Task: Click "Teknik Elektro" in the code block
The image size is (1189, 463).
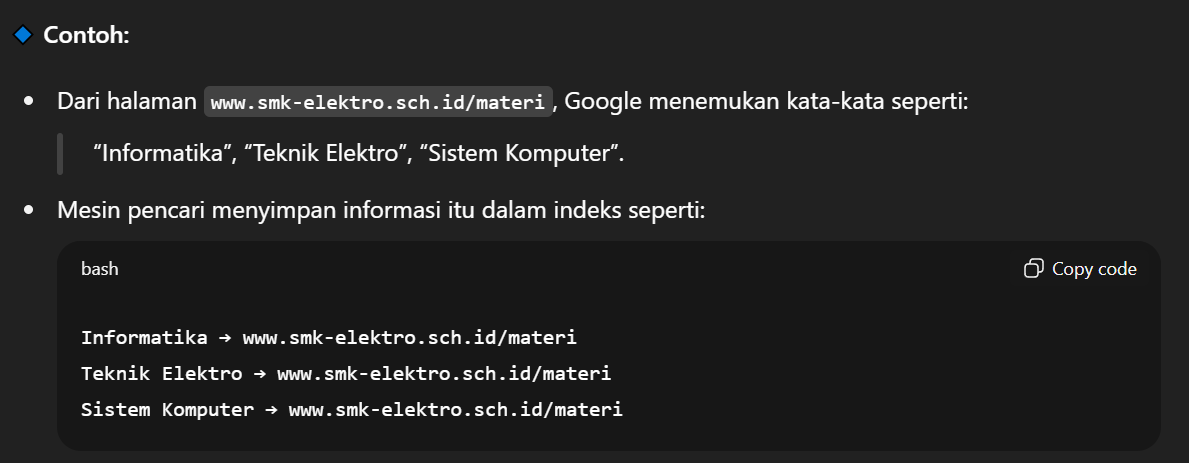Action: [161, 374]
